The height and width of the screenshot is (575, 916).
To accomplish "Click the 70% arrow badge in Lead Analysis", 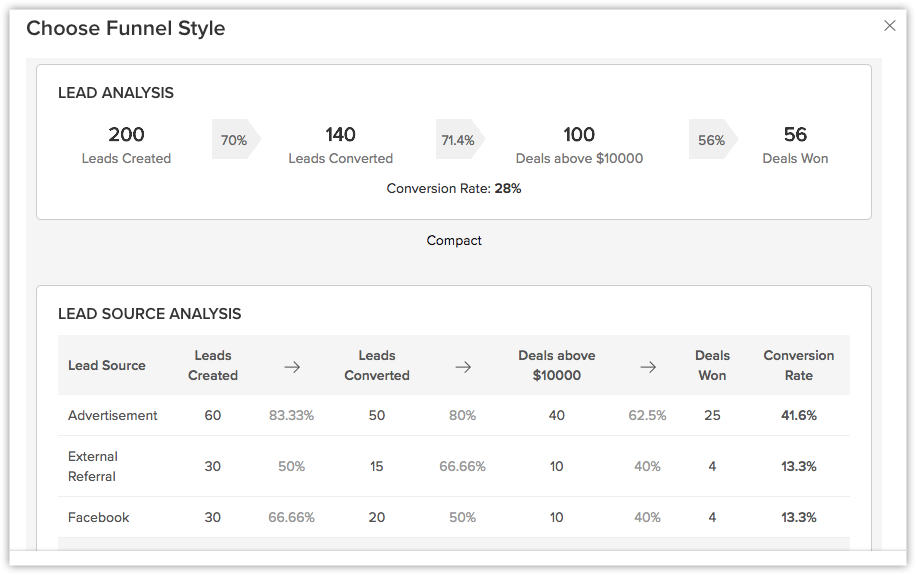I will 235,140.
